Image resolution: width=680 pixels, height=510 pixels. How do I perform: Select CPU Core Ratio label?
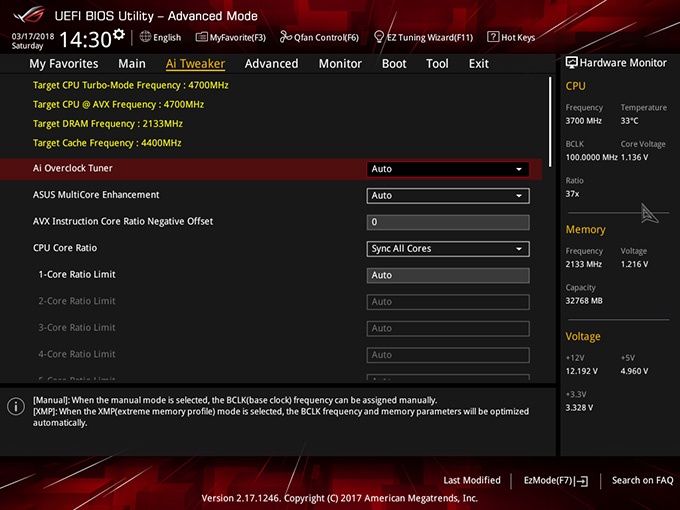[65, 248]
